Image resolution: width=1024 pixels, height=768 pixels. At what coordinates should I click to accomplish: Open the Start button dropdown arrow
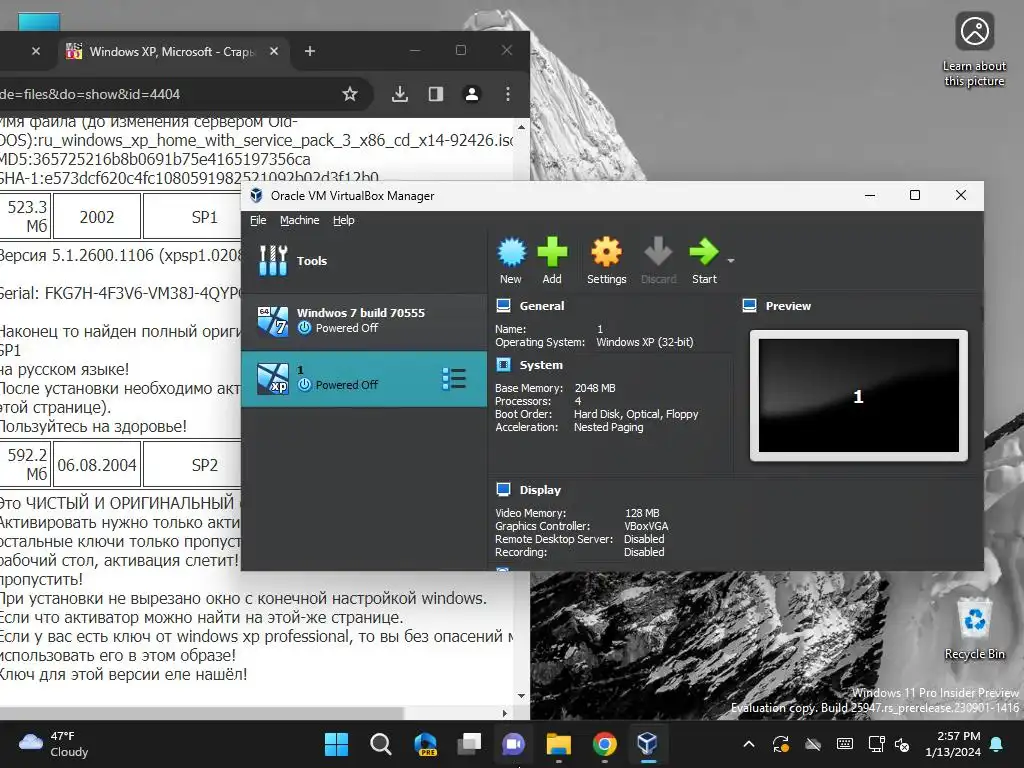[x=731, y=261]
